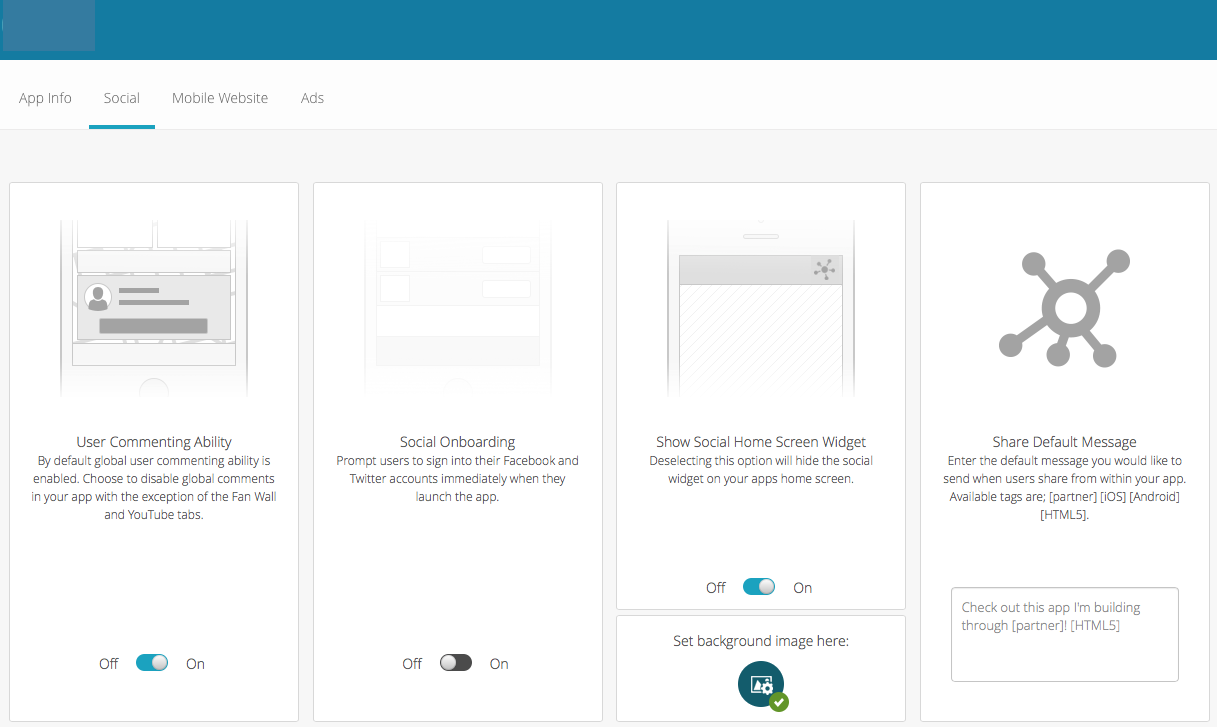
Task: Select the Social tab
Action: click(x=122, y=98)
